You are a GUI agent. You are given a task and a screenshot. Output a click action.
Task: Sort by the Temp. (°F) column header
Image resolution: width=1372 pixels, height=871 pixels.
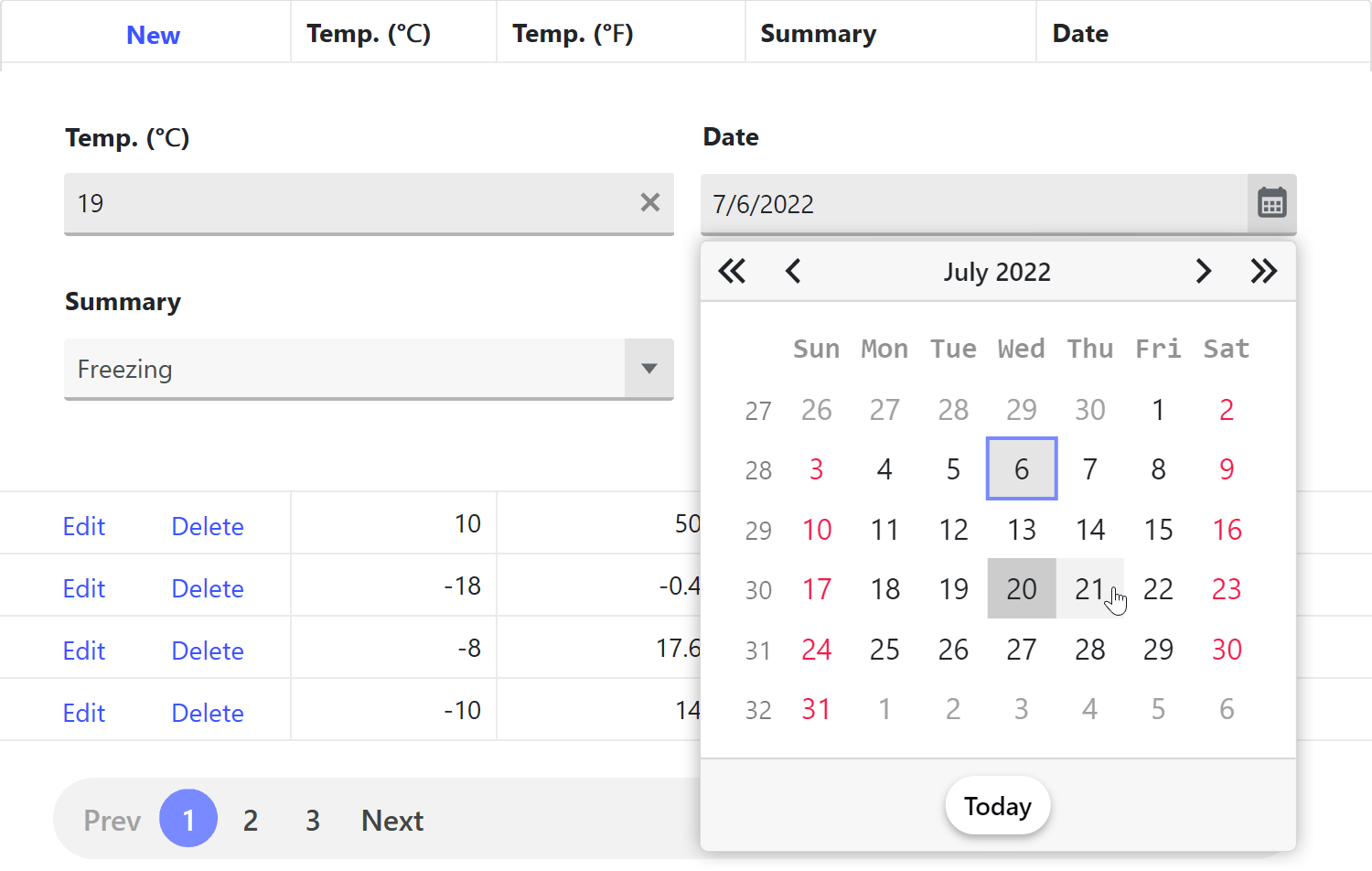point(573,34)
